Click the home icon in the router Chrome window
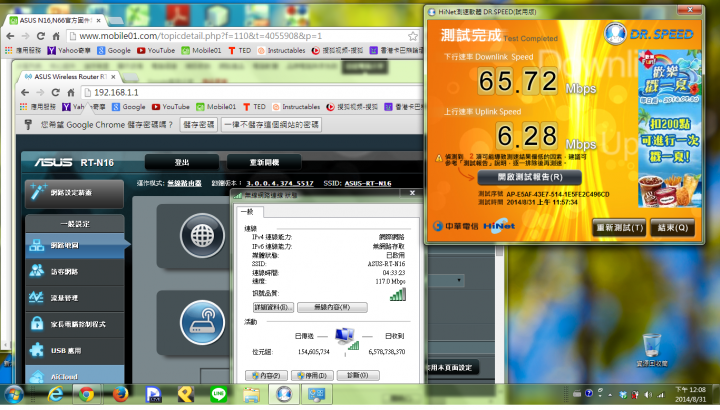This screenshot has width=720, height=410. pos(71,92)
